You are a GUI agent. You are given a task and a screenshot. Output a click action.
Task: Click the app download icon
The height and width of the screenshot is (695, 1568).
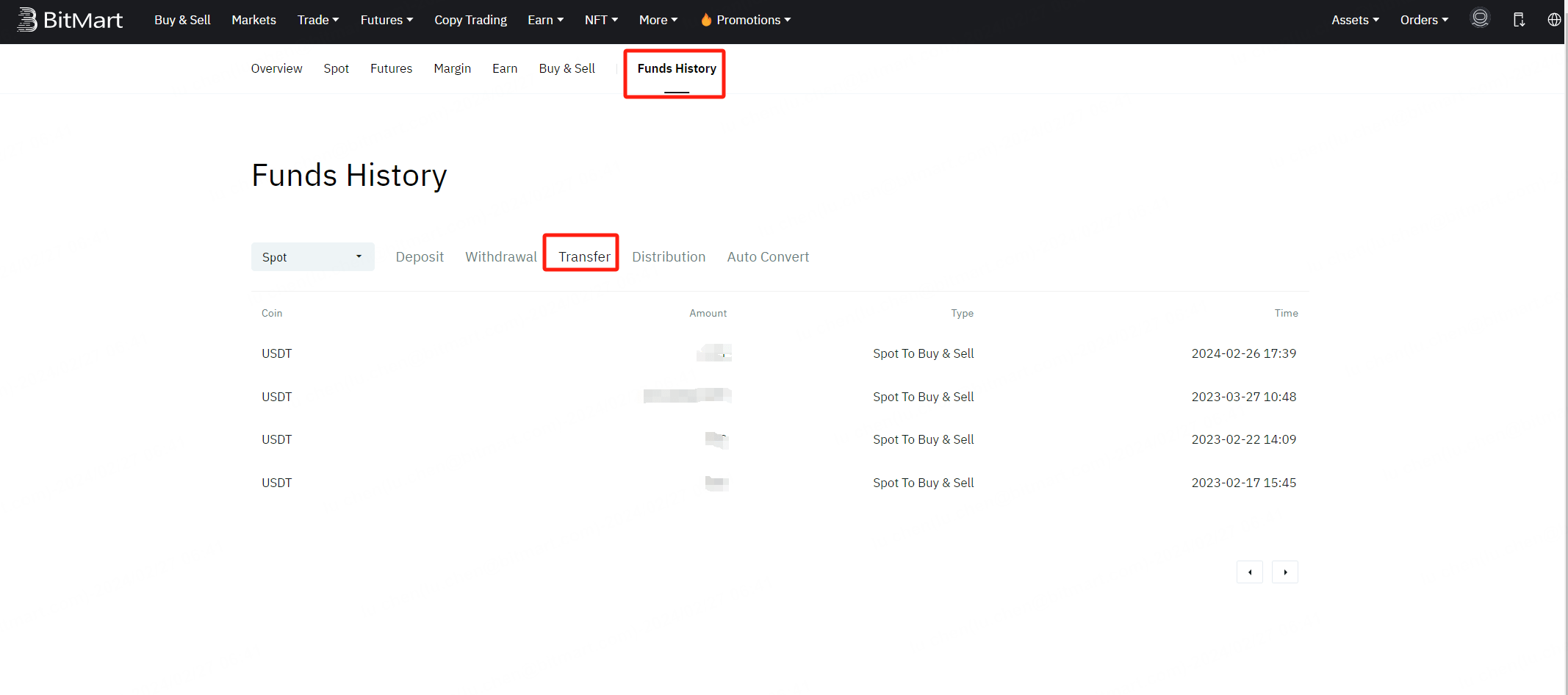click(1518, 20)
